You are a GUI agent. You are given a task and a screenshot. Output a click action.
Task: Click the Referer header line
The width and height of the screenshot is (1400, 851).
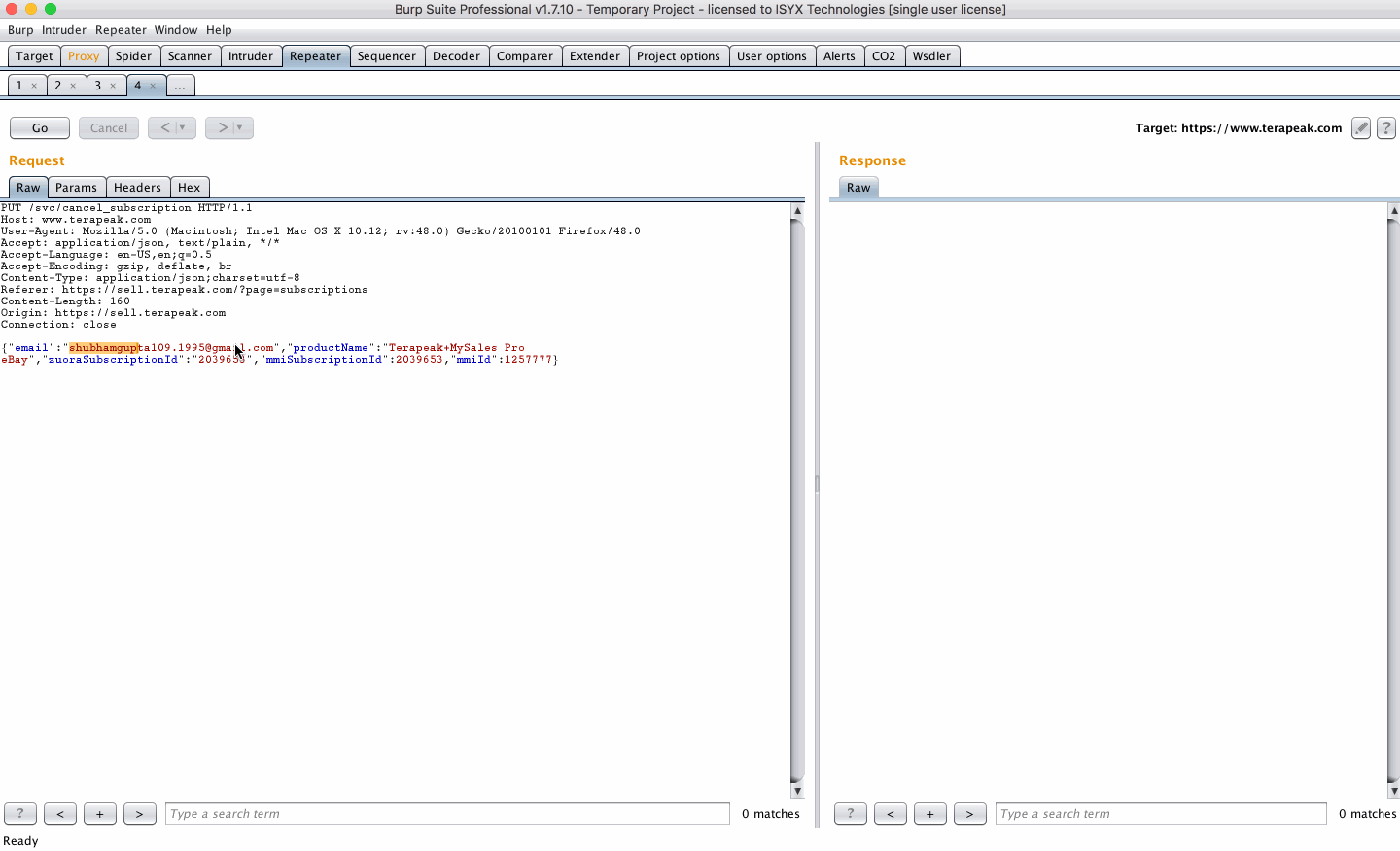point(184,289)
